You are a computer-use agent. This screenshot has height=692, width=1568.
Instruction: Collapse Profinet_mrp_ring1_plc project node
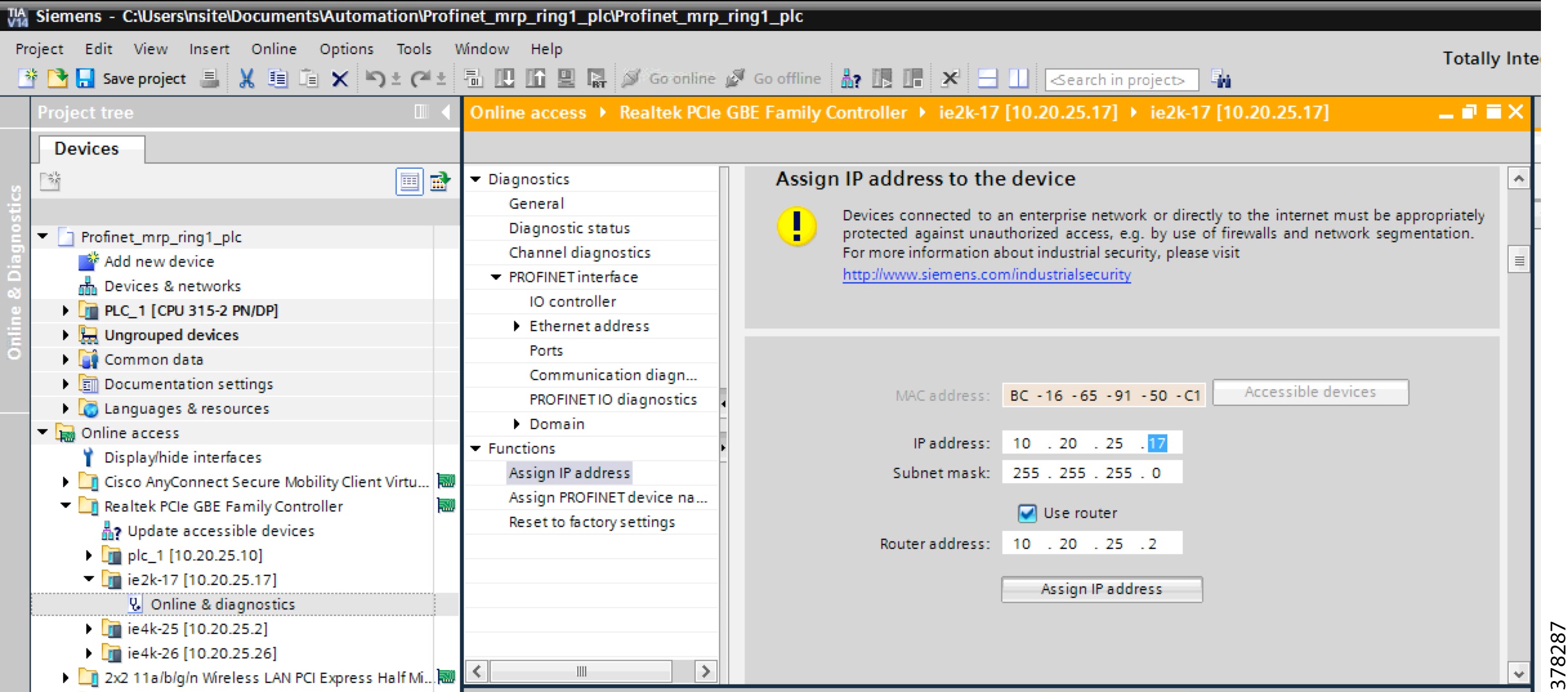[43, 236]
